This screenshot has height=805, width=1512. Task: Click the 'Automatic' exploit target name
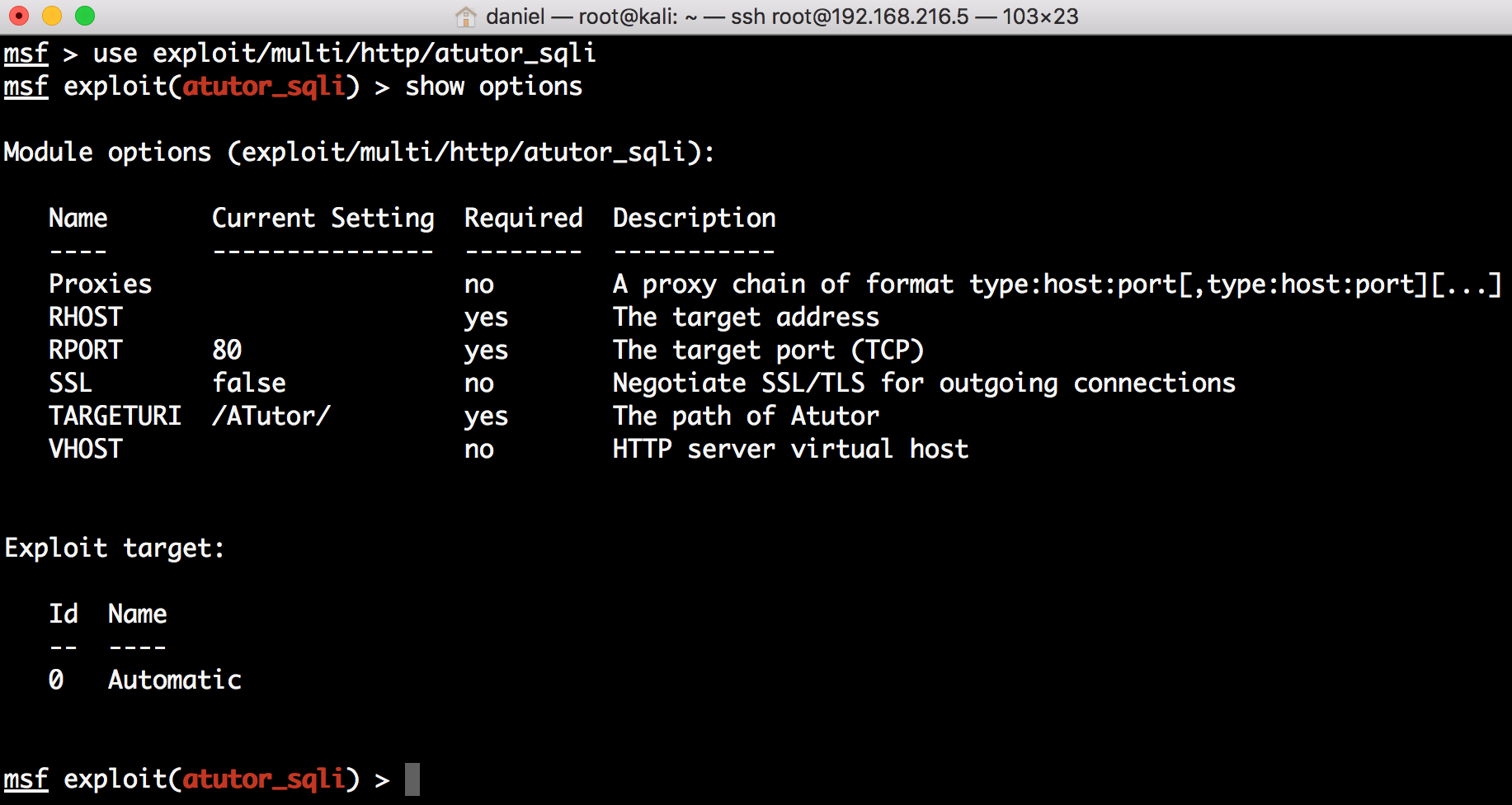pyautogui.click(x=175, y=680)
